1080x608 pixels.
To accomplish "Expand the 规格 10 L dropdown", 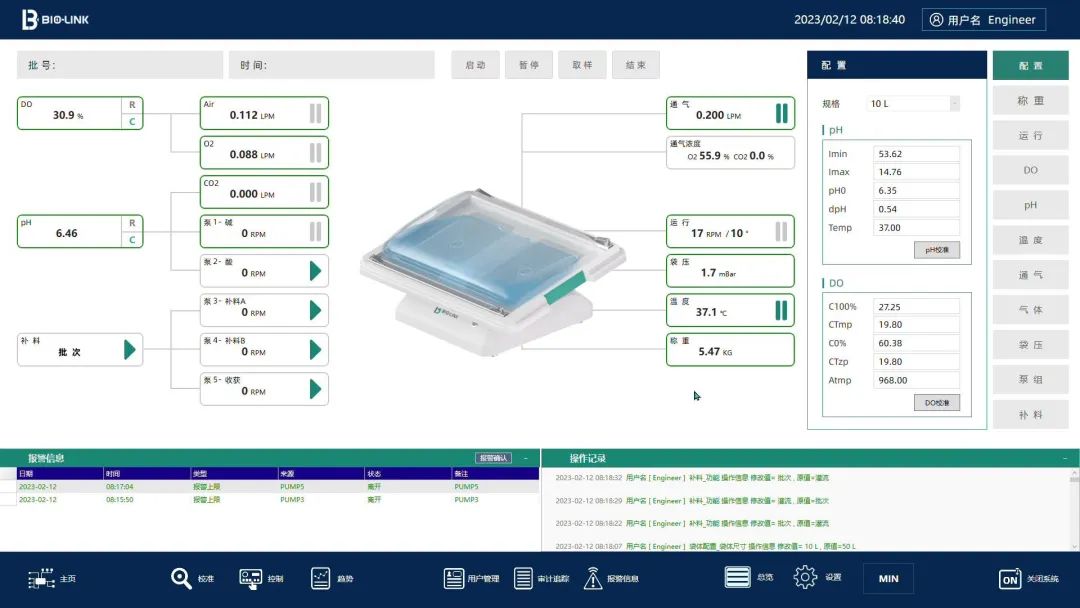I will click(954, 103).
